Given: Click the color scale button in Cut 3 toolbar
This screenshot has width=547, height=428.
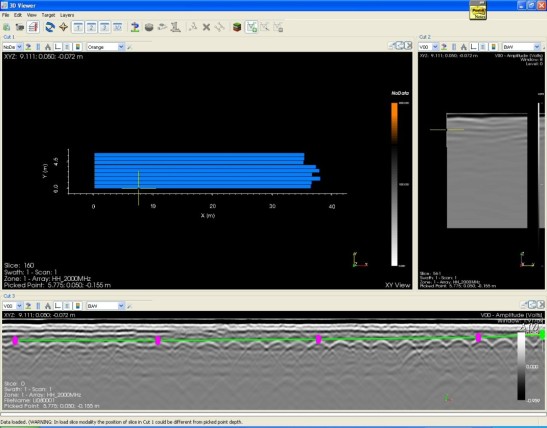Looking at the screenshot, I should click(x=78, y=306).
